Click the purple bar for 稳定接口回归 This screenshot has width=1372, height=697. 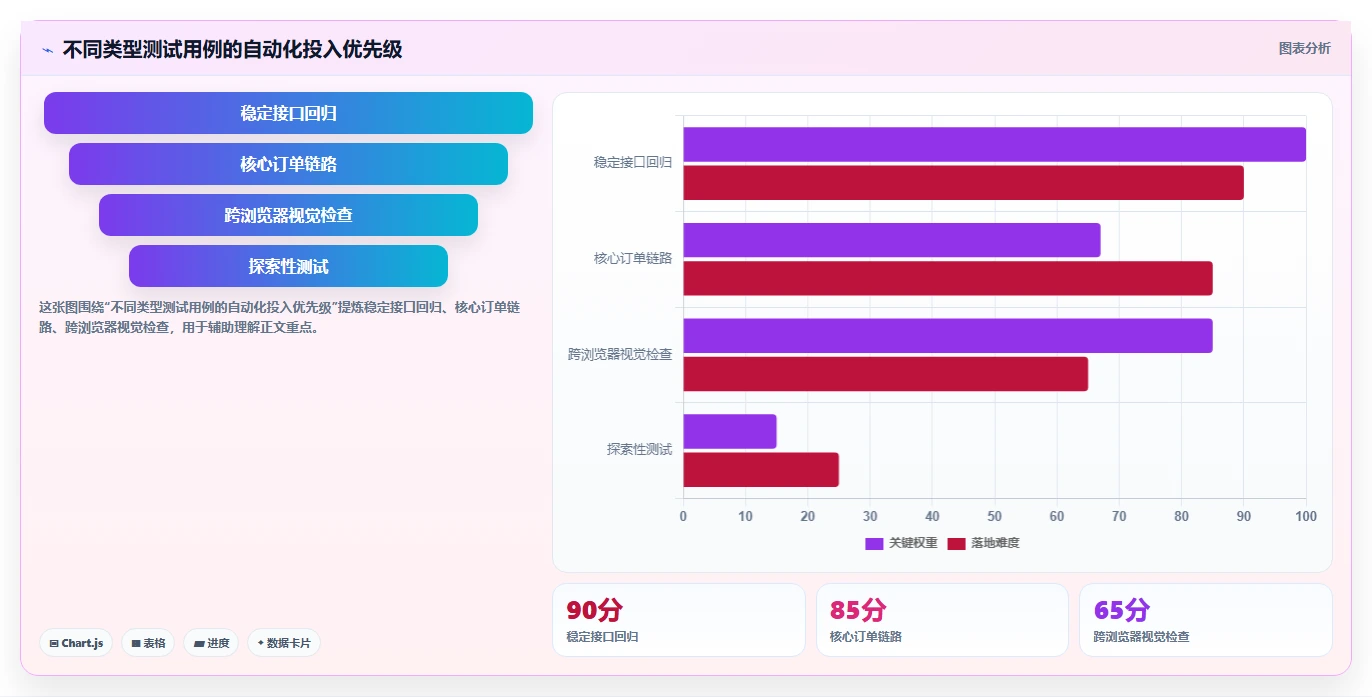(994, 144)
